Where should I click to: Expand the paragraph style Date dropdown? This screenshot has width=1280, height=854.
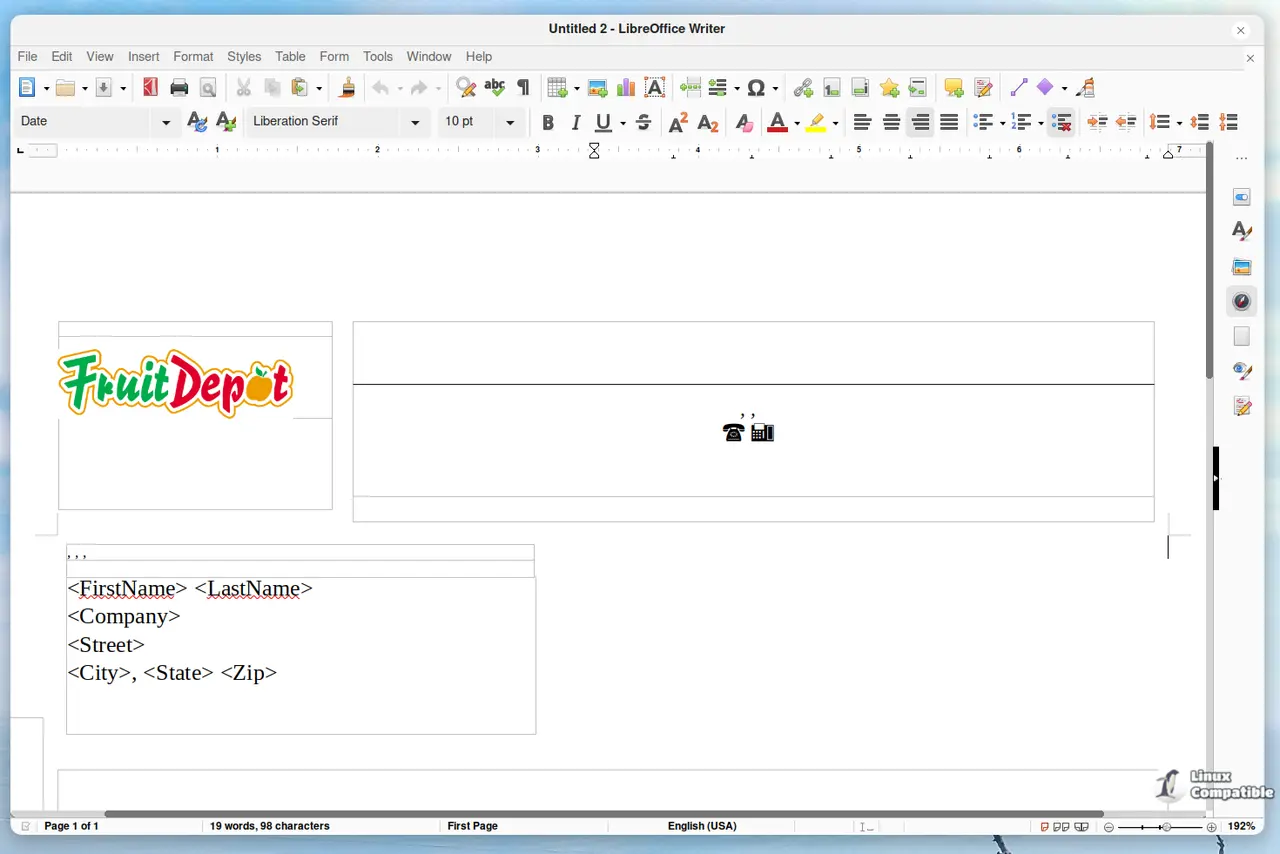166,123
